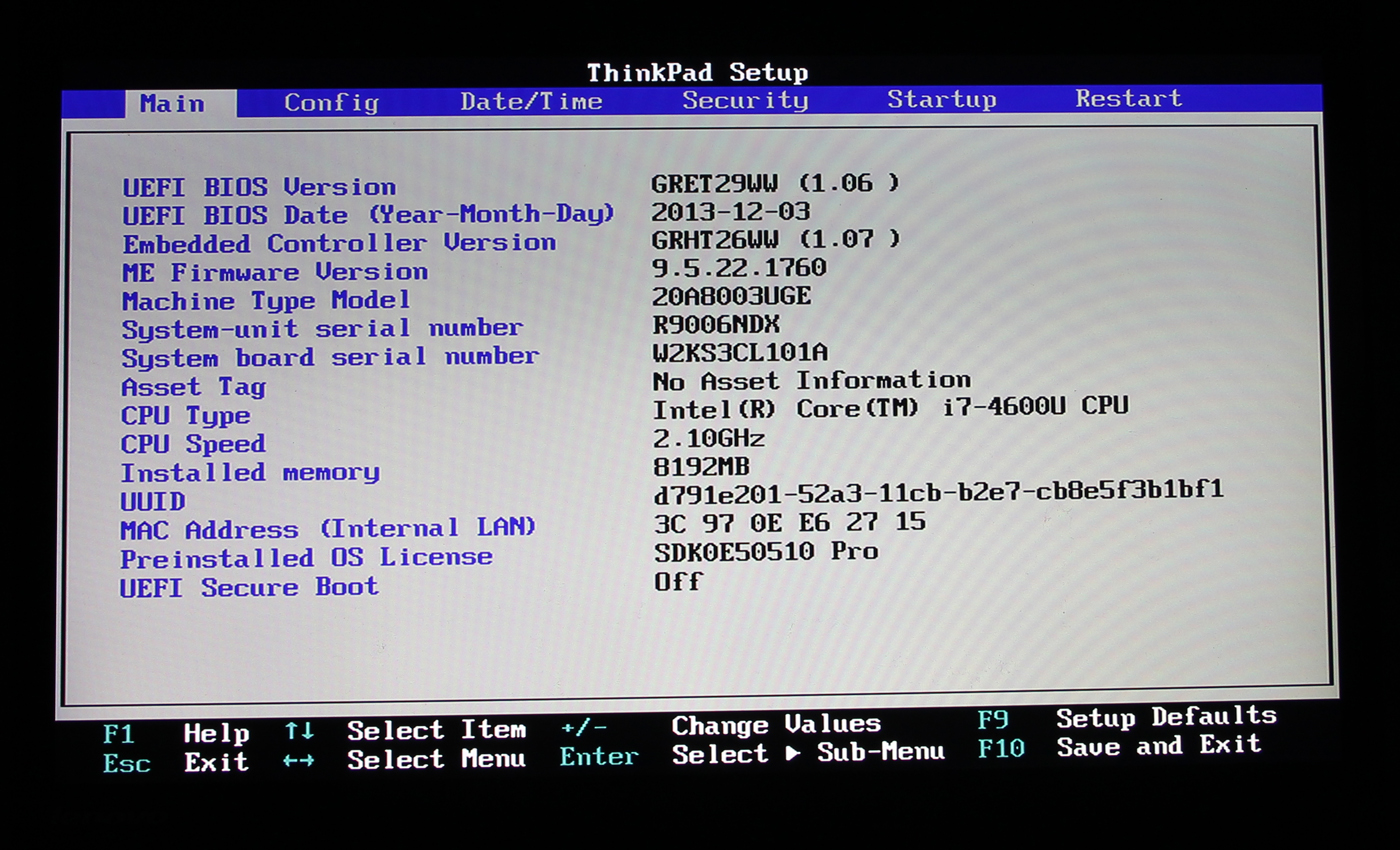Click the UEFI BIOS Date label
This screenshot has width=1400, height=850.
coord(368,215)
